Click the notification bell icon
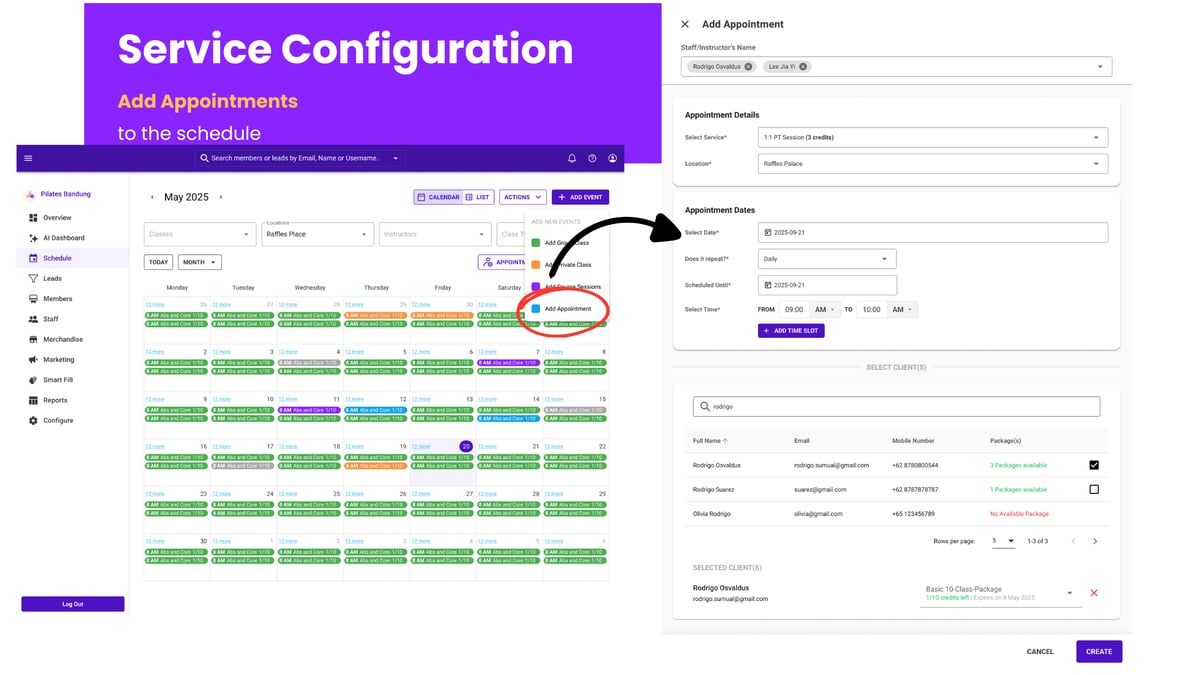1200x675 pixels. (571, 158)
